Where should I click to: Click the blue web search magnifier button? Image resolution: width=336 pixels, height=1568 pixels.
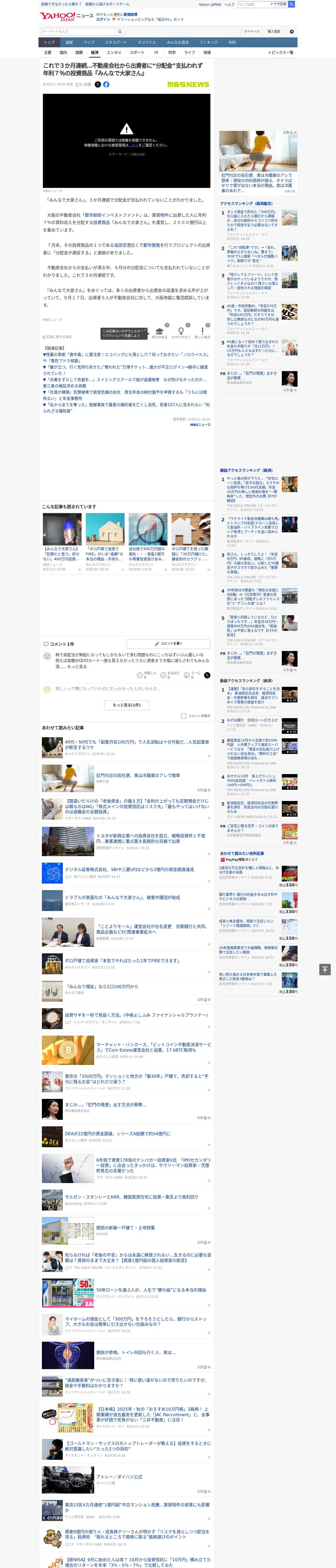pos(292,4)
